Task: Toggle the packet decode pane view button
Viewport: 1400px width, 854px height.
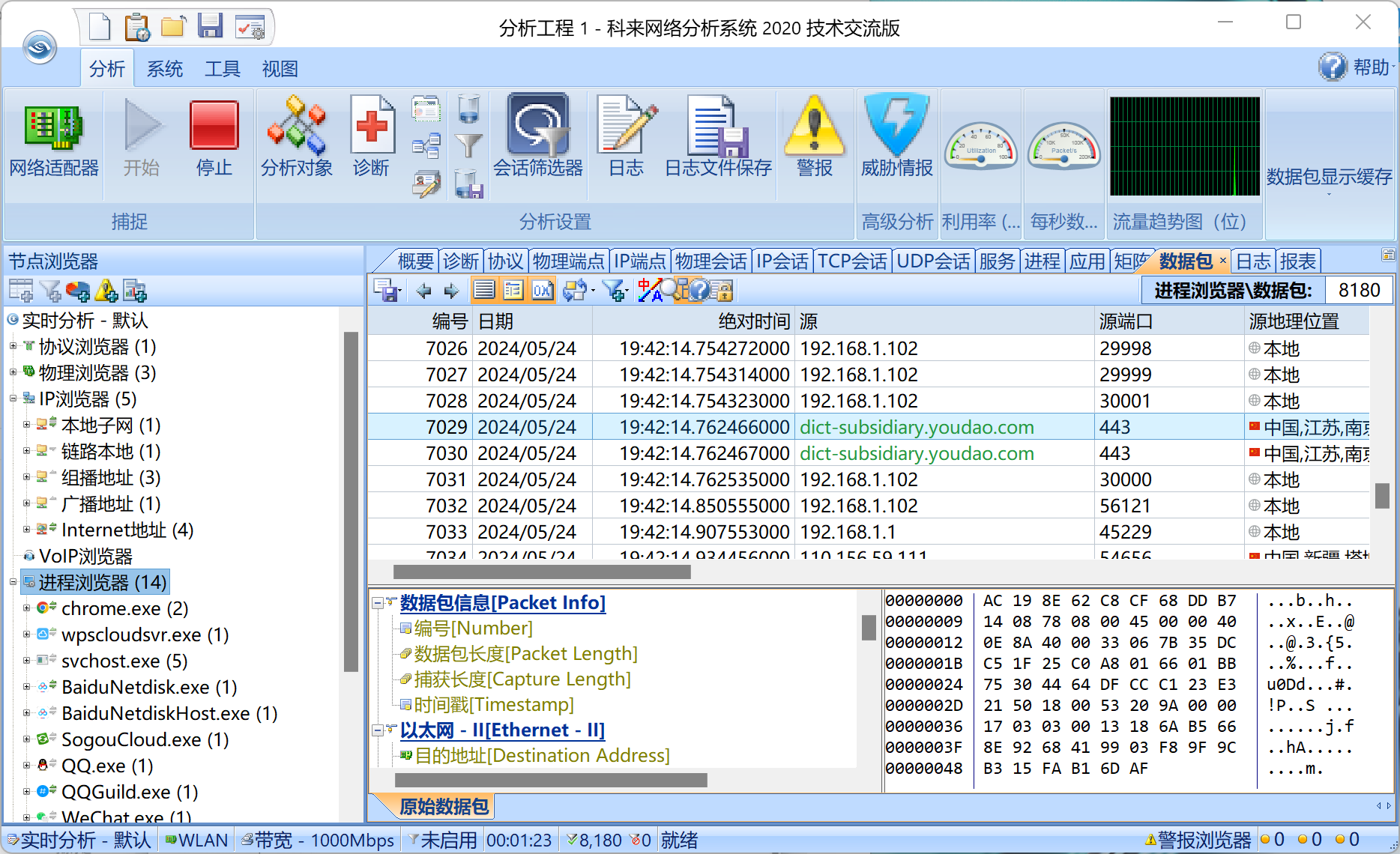Action: click(513, 291)
